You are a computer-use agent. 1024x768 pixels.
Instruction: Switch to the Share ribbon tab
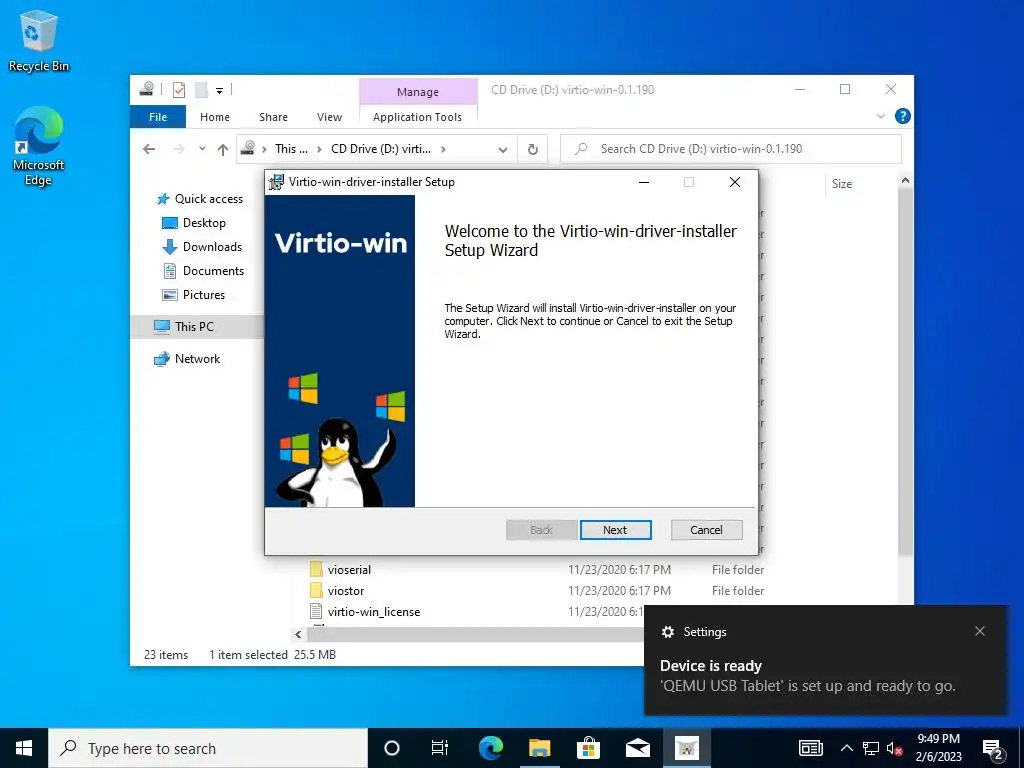[x=273, y=117]
